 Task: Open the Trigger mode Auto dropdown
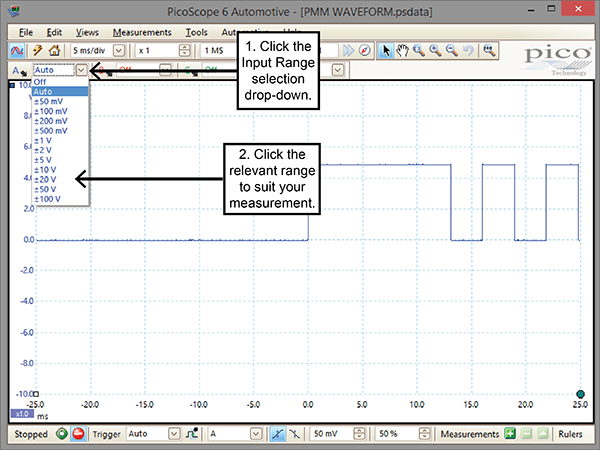pyautogui.click(x=174, y=434)
